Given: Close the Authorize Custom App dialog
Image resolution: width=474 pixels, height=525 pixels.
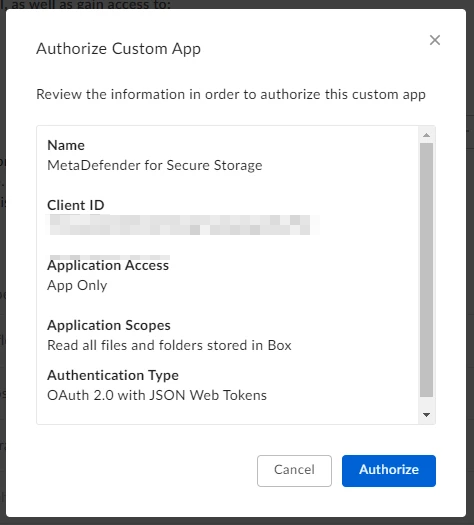Looking at the screenshot, I should pyautogui.click(x=435, y=40).
